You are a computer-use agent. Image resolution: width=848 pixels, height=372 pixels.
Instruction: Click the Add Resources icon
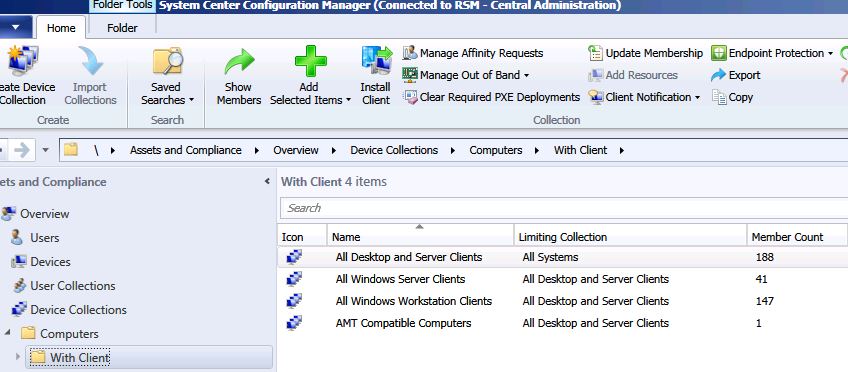coord(595,75)
